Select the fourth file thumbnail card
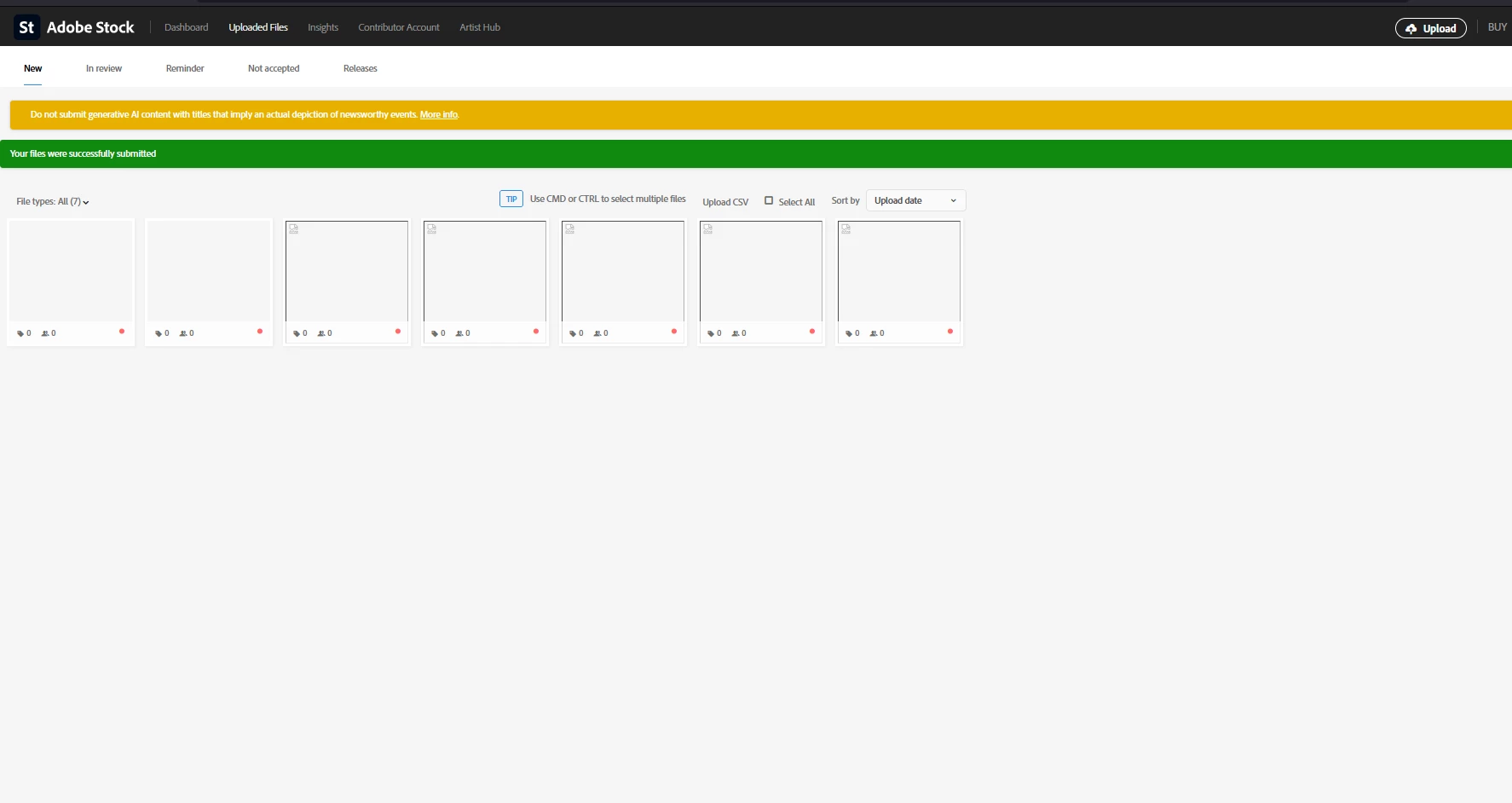Screen dimensions: 1512x803 pyautogui.click(x=485, y=282)
